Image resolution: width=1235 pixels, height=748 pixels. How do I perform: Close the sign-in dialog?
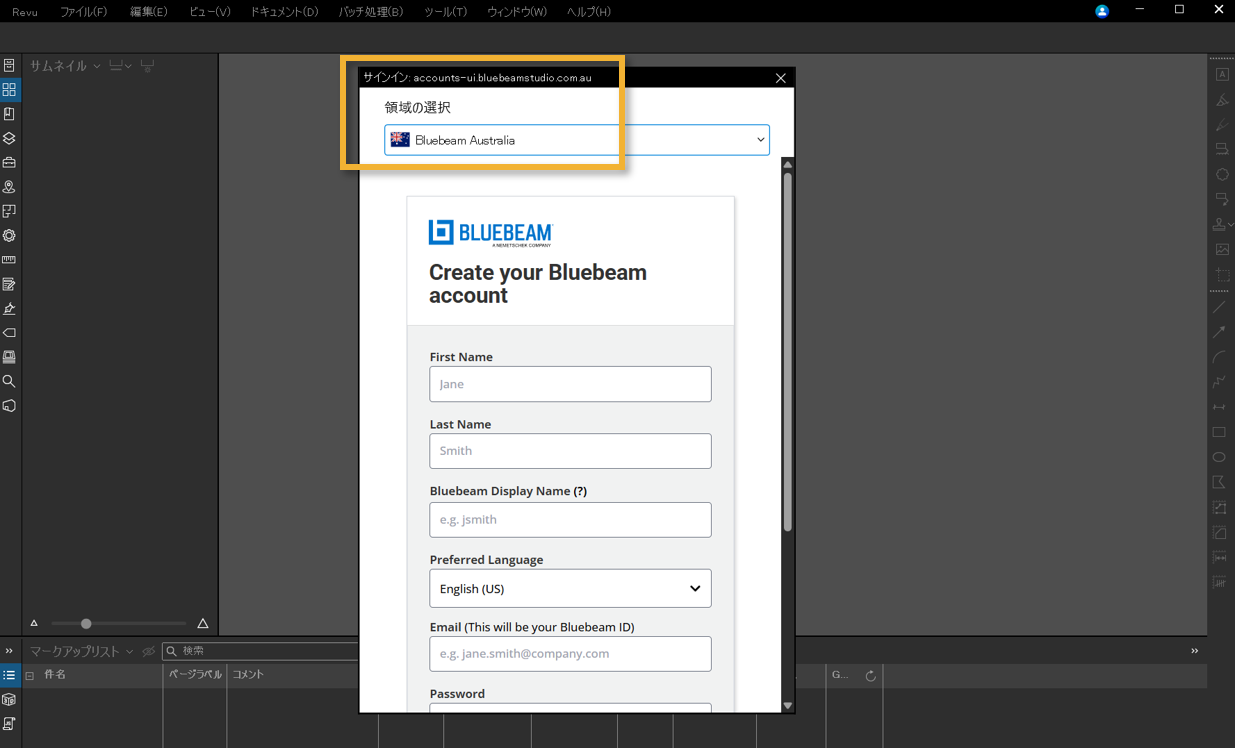pos(781,77)
